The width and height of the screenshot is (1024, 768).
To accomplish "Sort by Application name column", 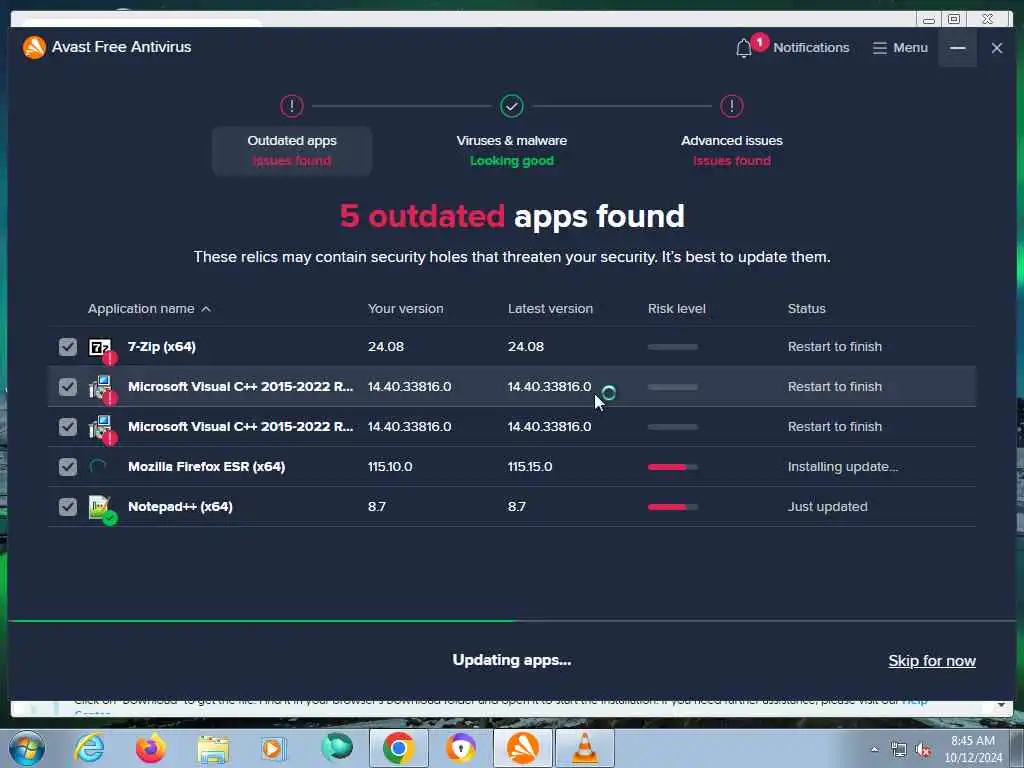I will 150,308.
